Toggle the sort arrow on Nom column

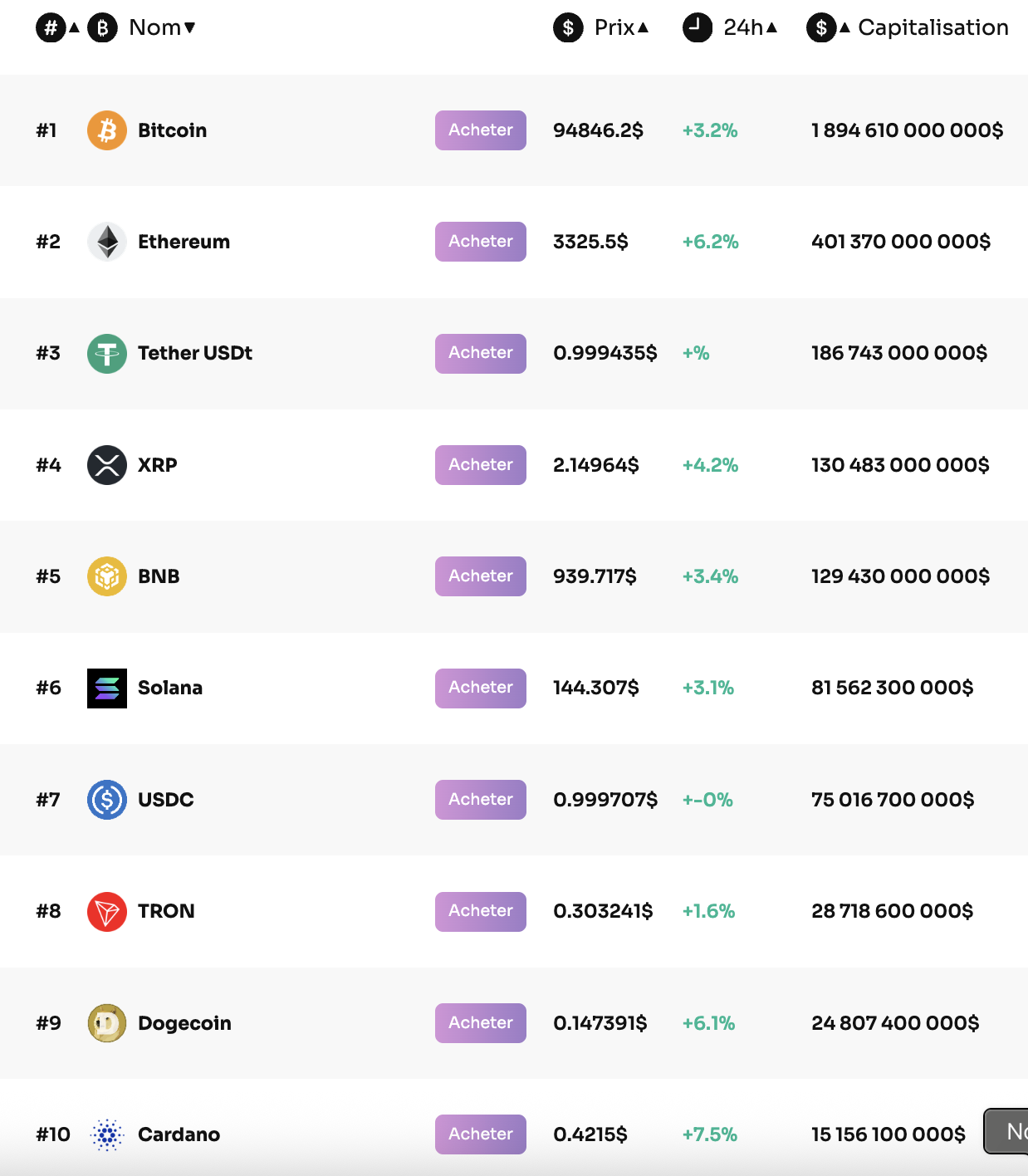[192, 27]
